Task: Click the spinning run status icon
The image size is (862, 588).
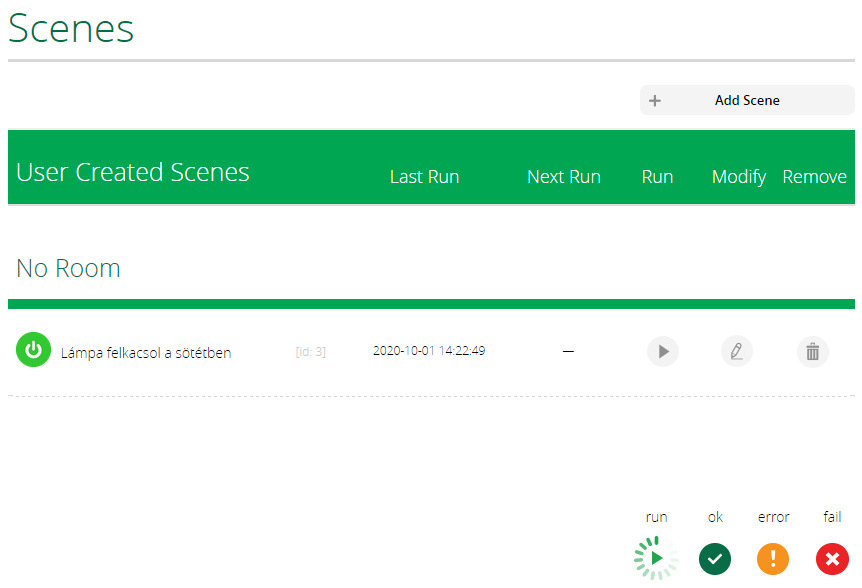Action: 656,558
